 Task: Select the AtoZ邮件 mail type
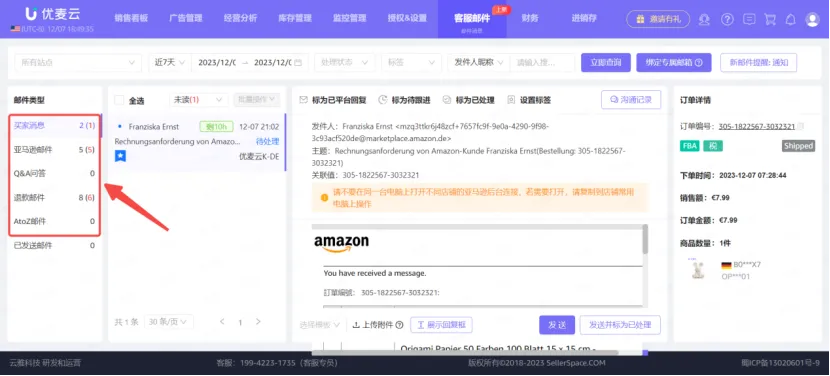click(x=55, y=221)
